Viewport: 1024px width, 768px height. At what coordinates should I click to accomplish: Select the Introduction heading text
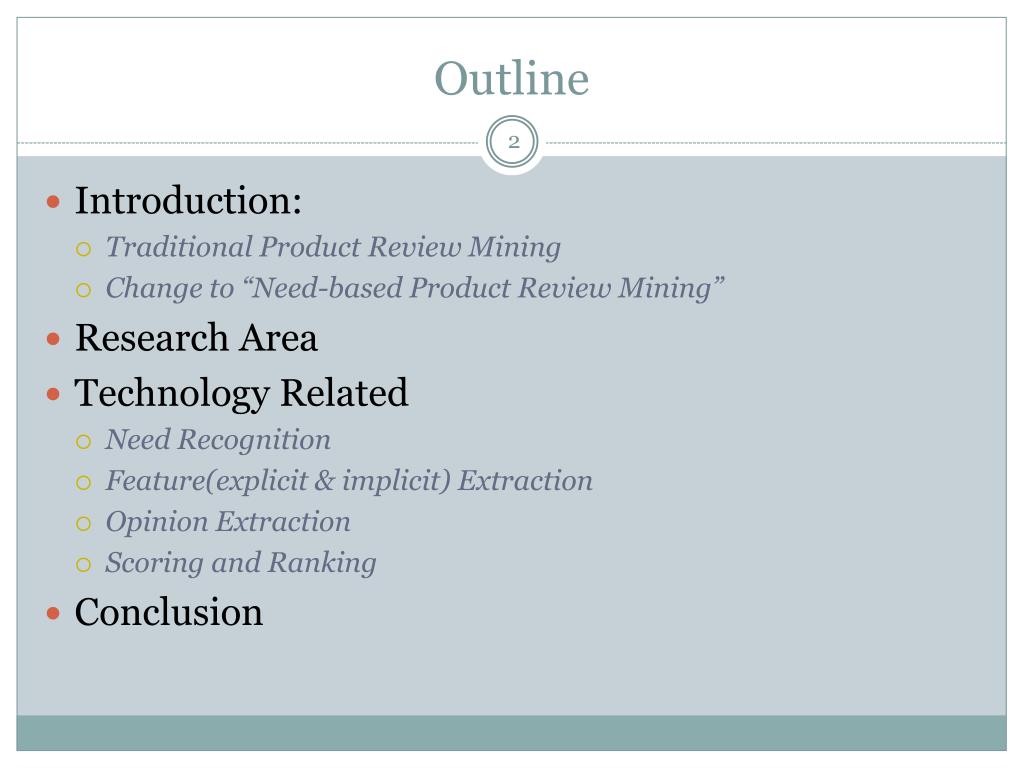pyautogui.click(x=188, y=200)
